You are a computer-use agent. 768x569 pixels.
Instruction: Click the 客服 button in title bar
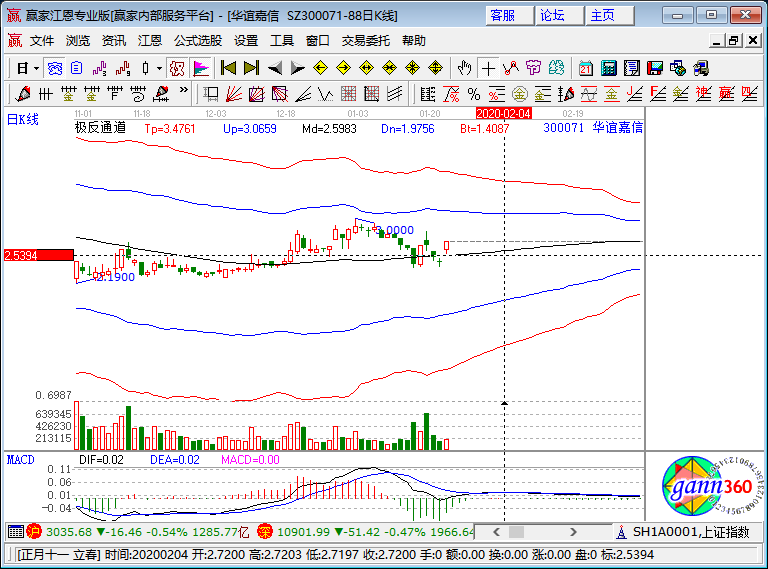point(509,16)
